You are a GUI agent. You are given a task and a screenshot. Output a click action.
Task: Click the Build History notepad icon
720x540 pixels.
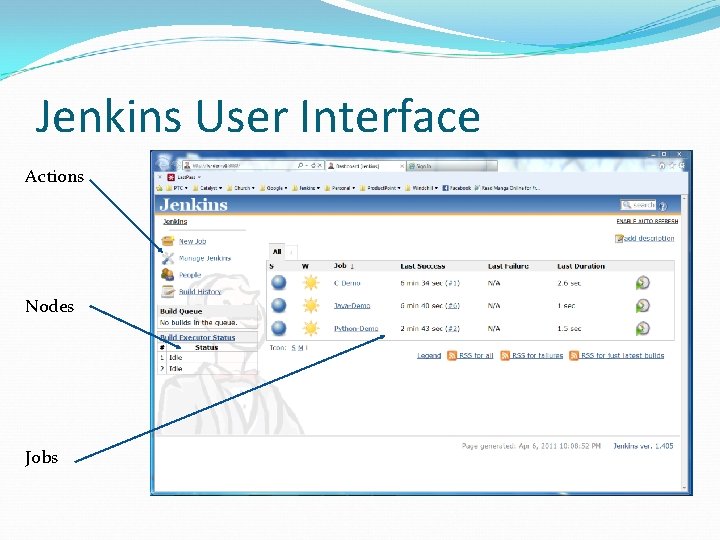tap(168, 291)
